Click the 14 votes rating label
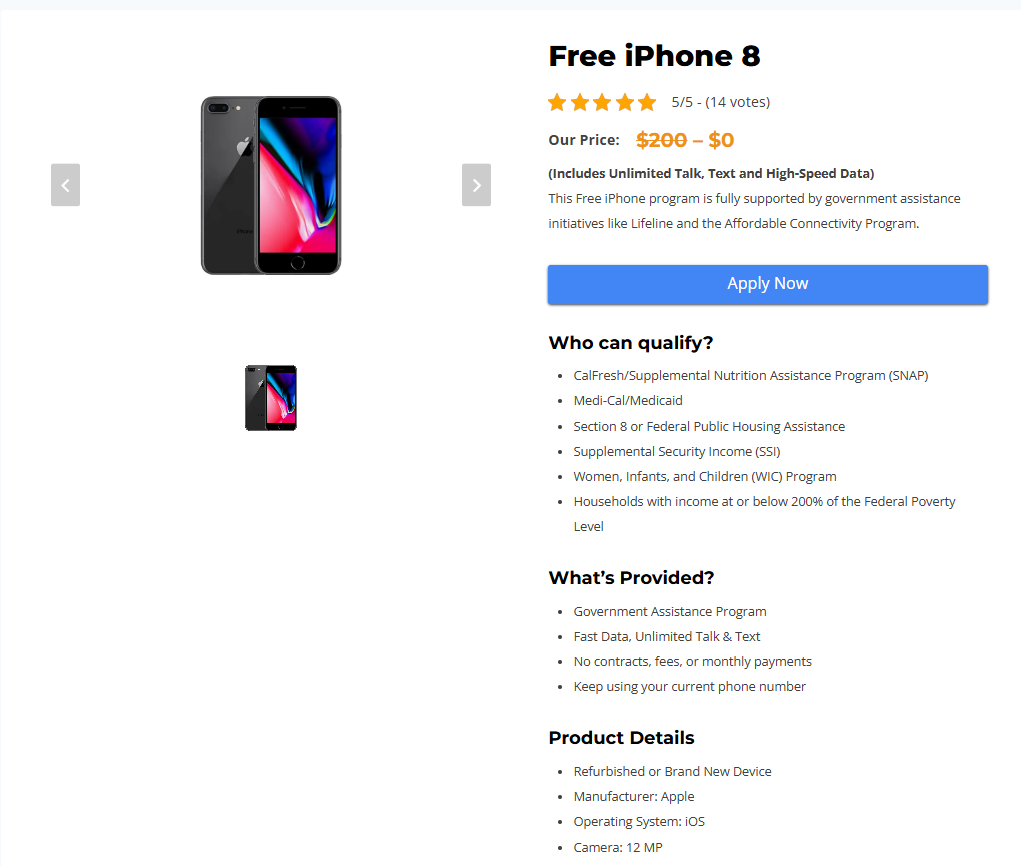The image size is (1021, 866). coord(719,101)
